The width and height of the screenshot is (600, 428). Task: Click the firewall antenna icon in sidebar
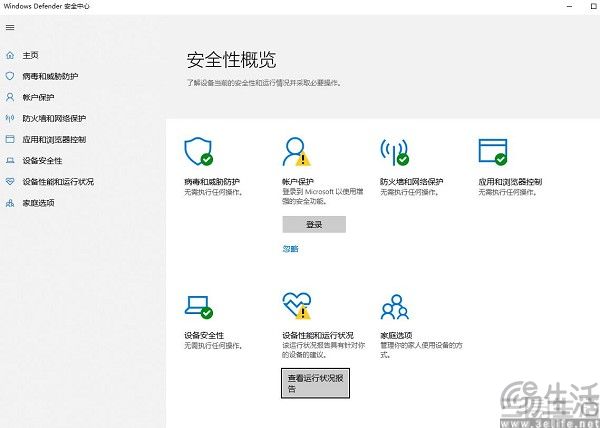(x=10, y=118)
